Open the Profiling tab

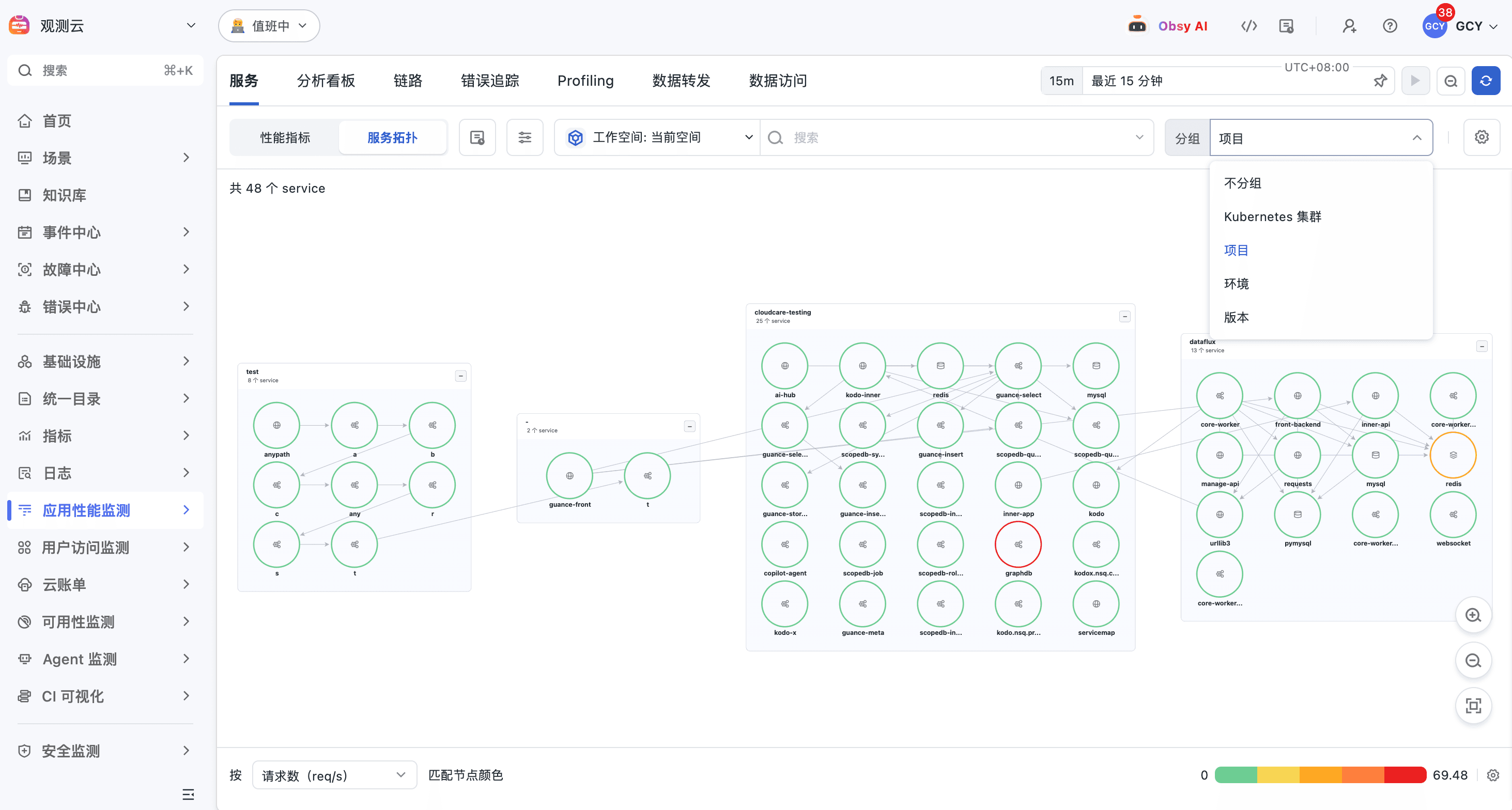point(585,81)
